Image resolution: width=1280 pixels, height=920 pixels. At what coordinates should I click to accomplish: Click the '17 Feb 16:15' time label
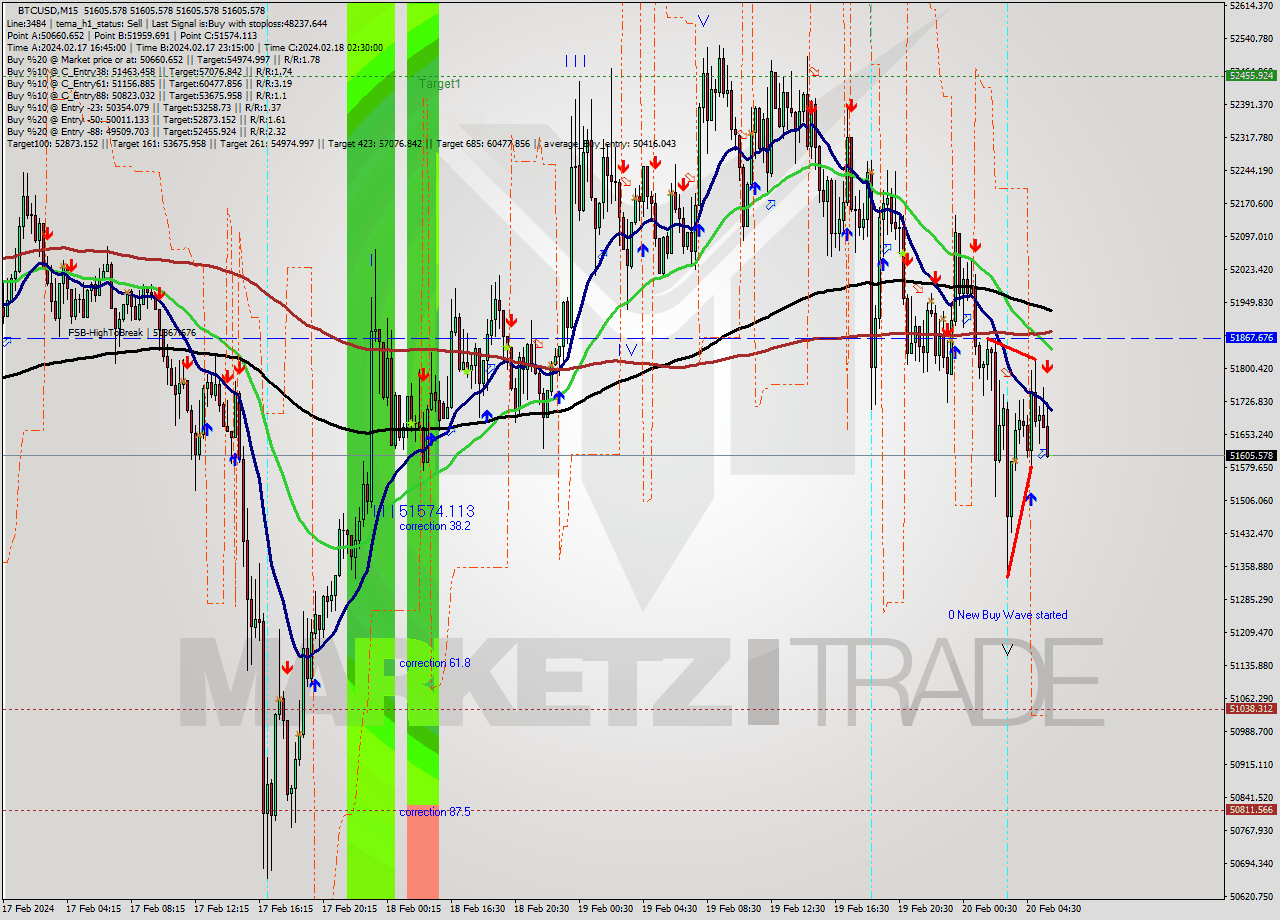coord(286,909)
